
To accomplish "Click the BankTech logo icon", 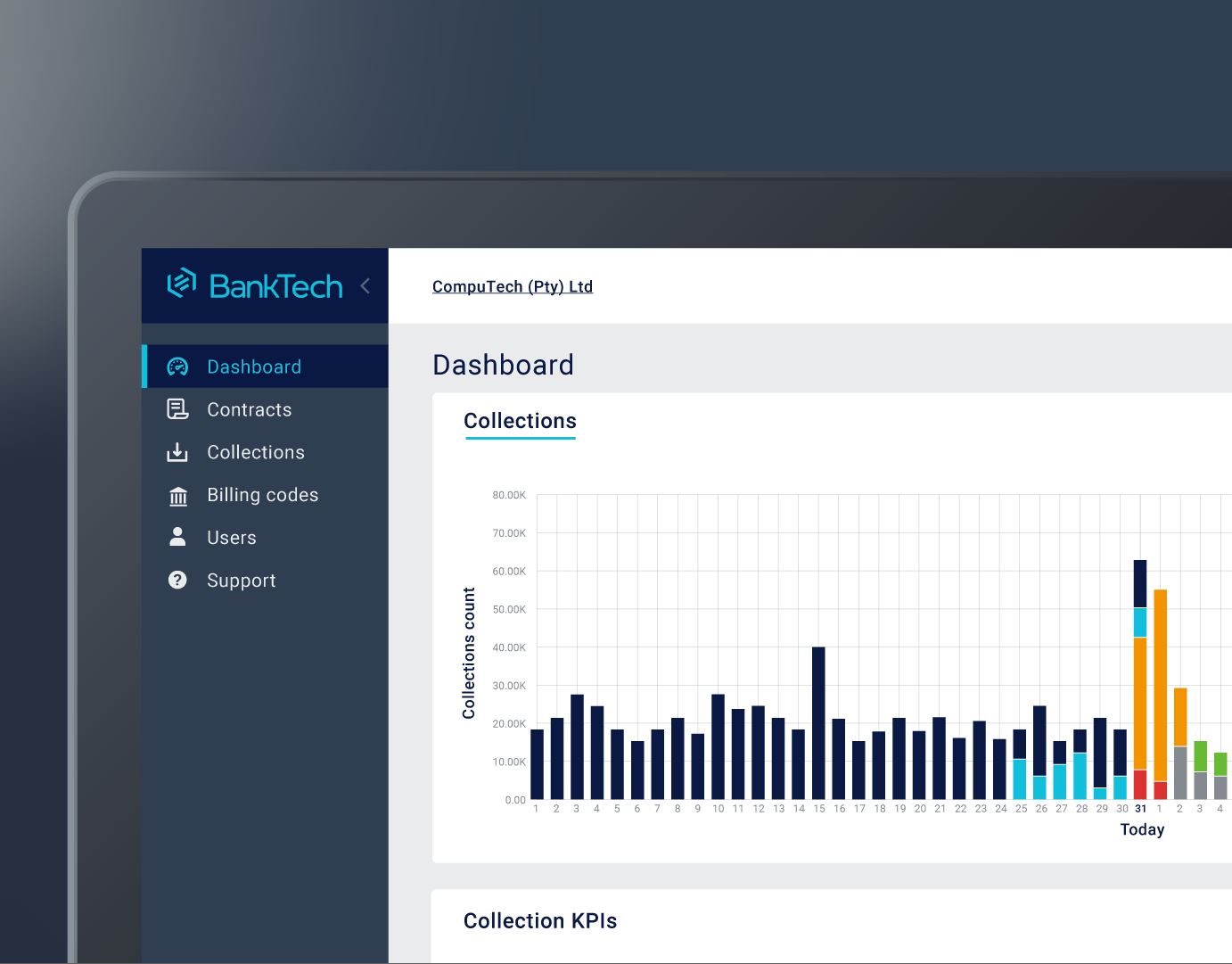I will [182, 283].
